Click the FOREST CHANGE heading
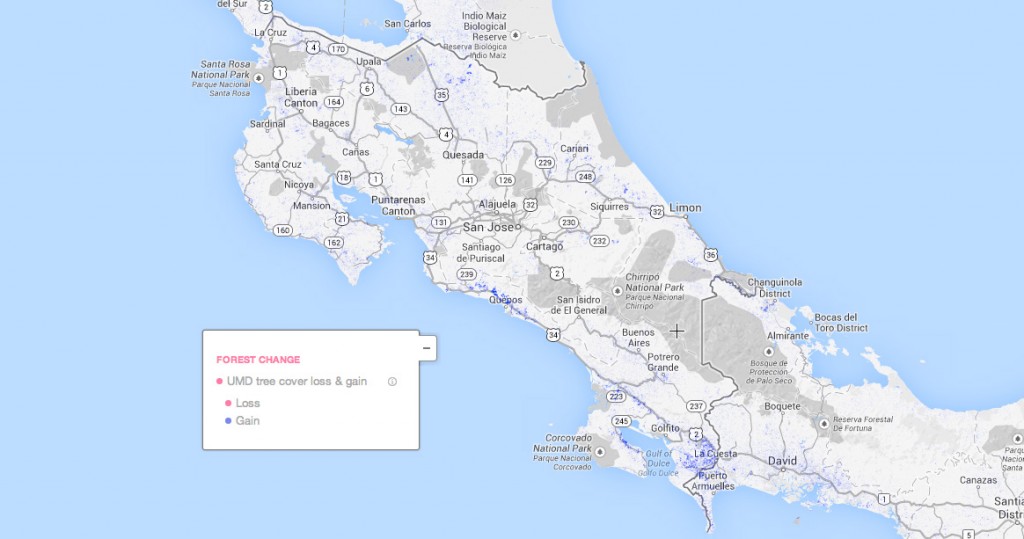The image size is (1024, 539). [x=257, y=359]
